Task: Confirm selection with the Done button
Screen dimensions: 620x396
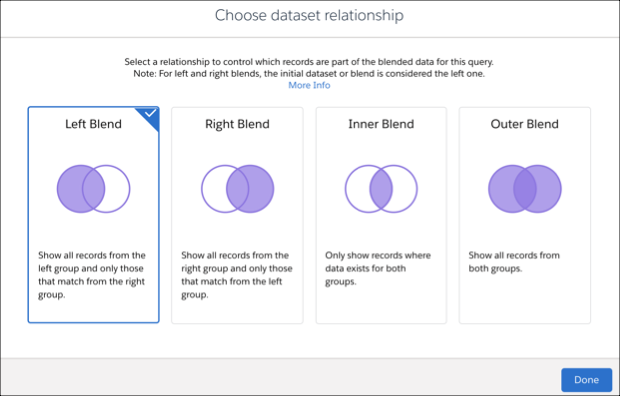Action: click(x=586, y=380)
